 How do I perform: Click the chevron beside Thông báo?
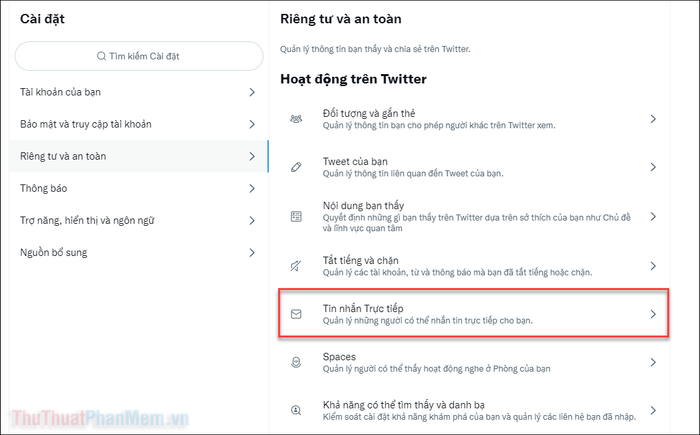point(252,188)
